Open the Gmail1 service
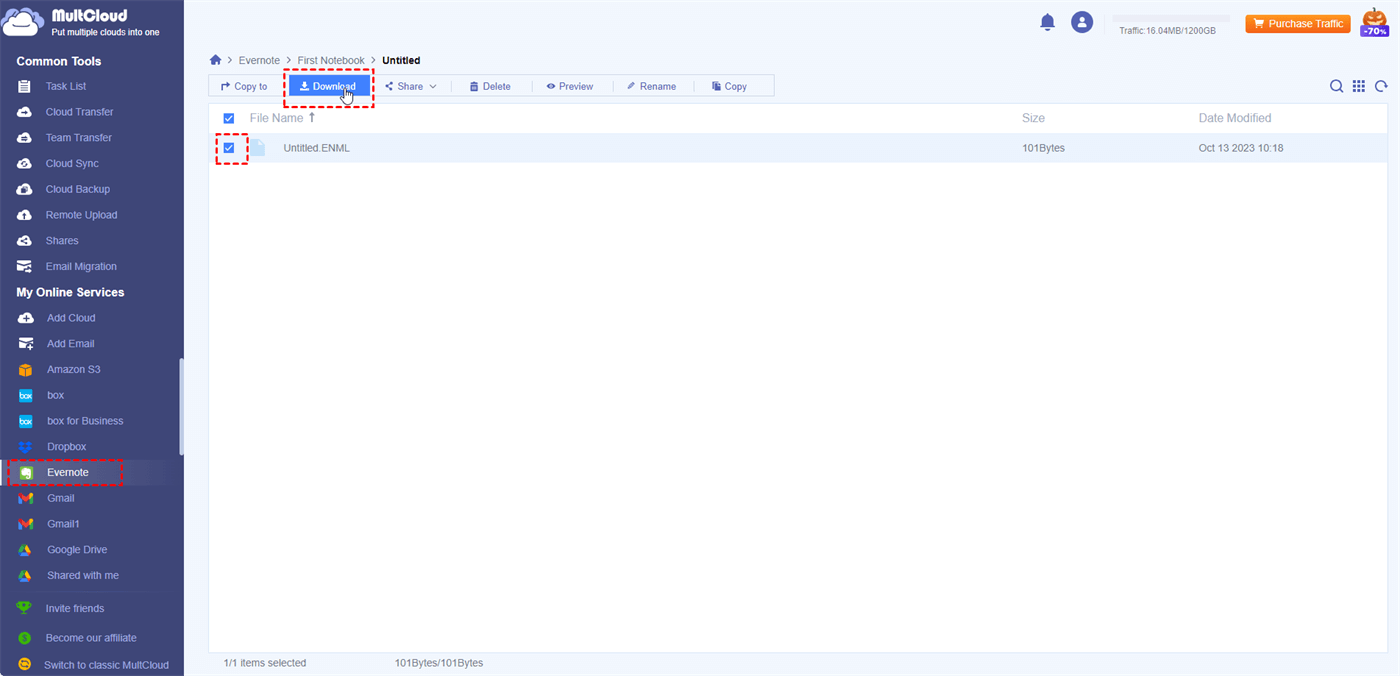Image resolution: width=1400 pixels, height=676 pixels. [63, 524]
